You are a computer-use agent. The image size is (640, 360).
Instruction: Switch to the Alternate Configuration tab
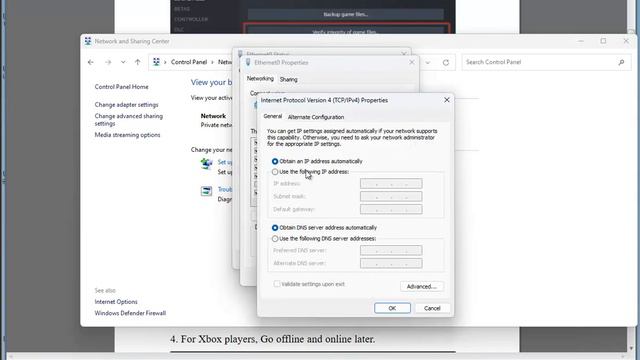[316, 117]
